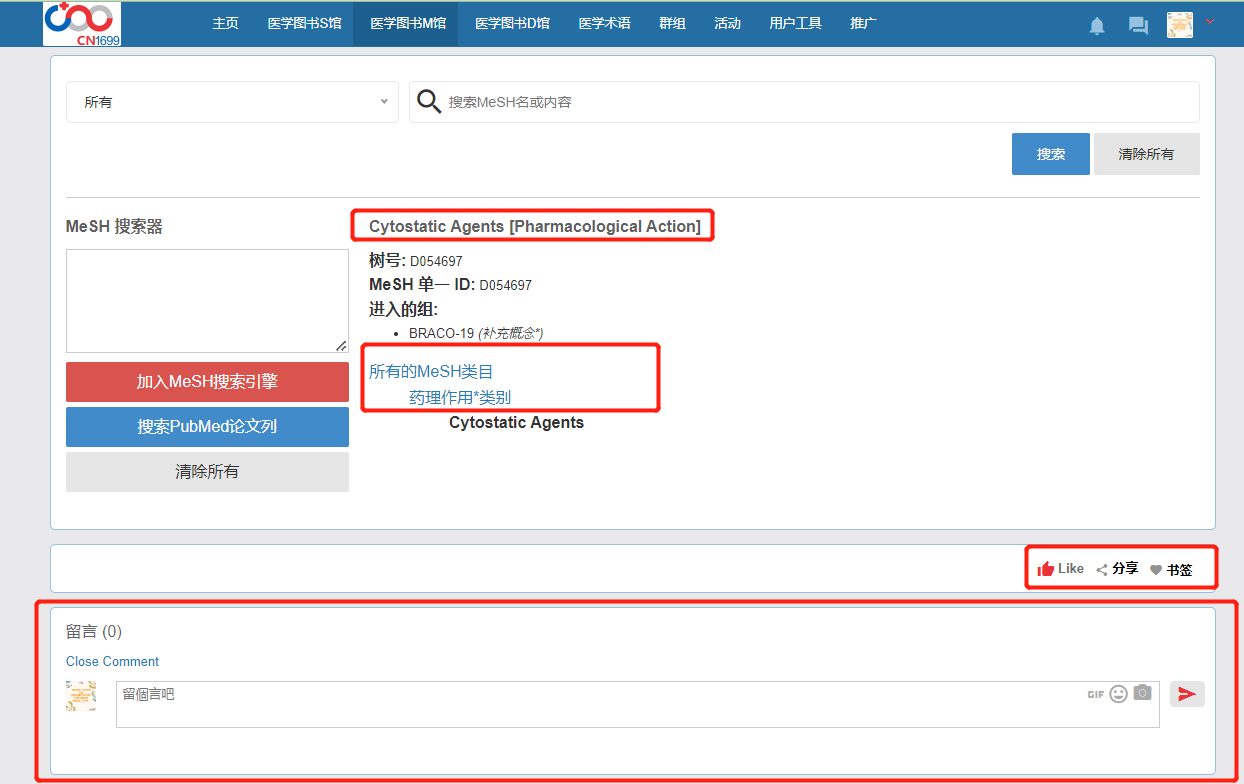Open the notifications bell icon
This screenshot has height=784, width=1244.
point(1097,26)
